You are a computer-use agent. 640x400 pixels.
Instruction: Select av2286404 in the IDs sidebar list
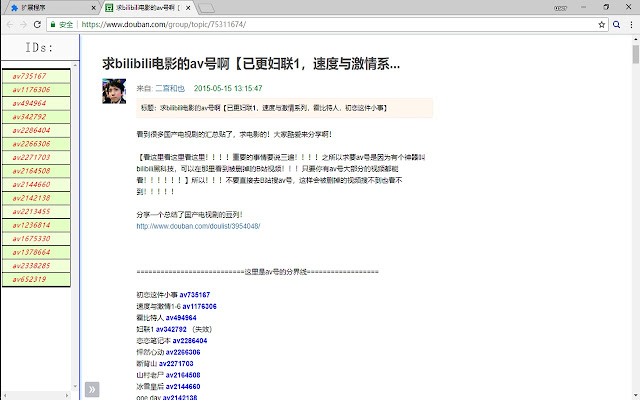click(36, 130)
